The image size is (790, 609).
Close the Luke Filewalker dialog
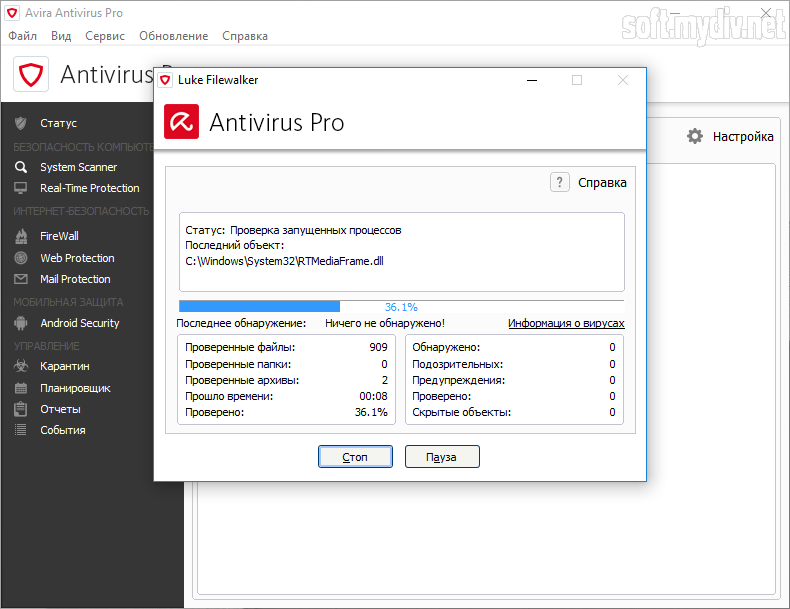point(623,80)
